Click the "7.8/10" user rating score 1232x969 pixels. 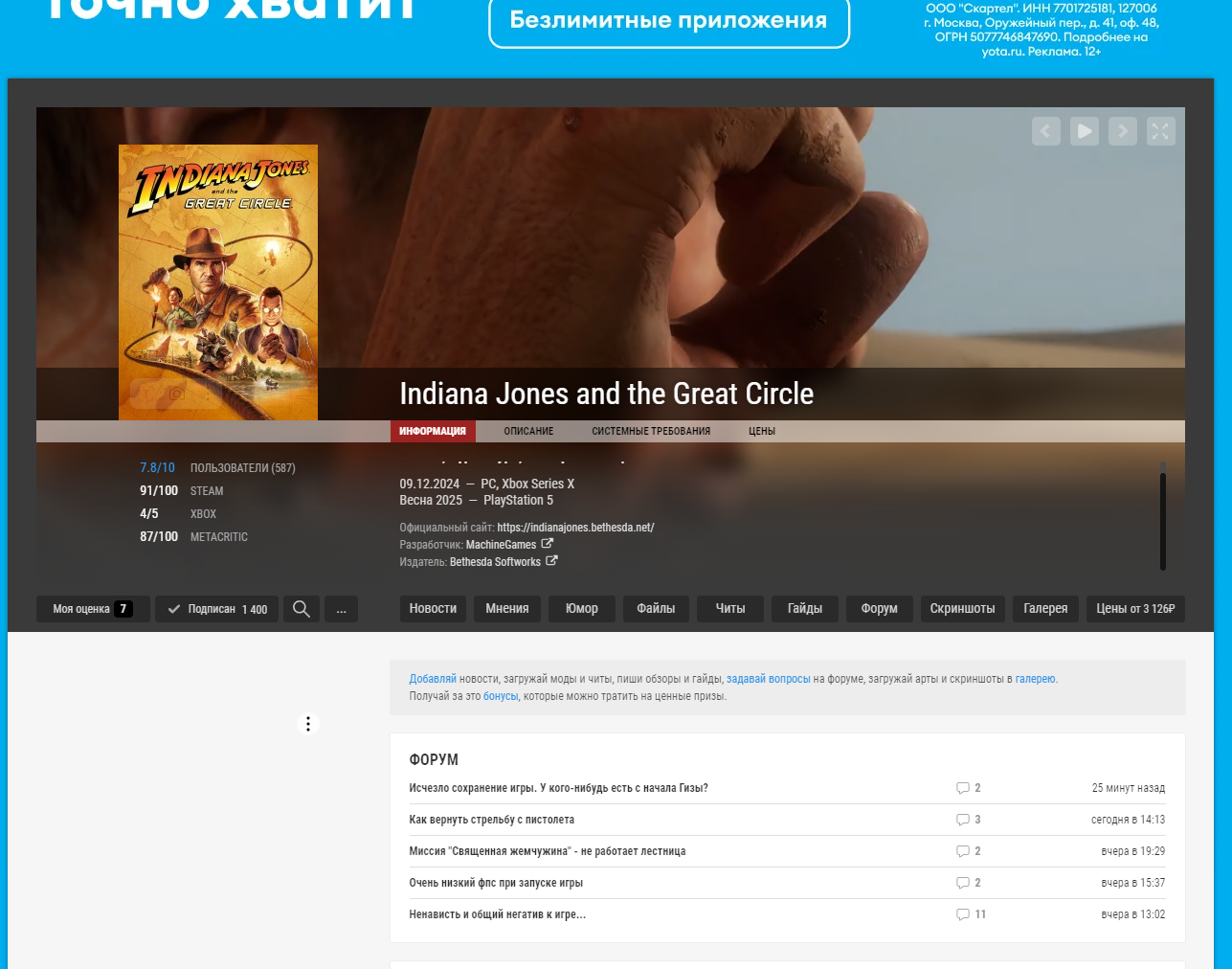(x=157, y=468)
